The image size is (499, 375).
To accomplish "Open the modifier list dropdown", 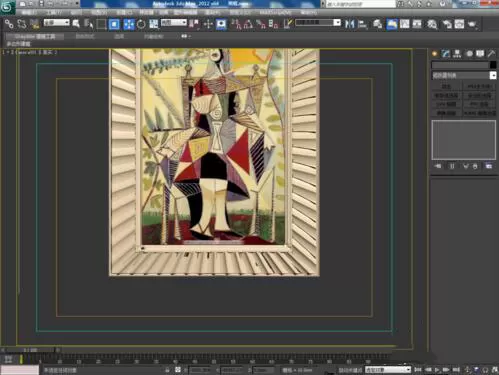I will point(464,76).
